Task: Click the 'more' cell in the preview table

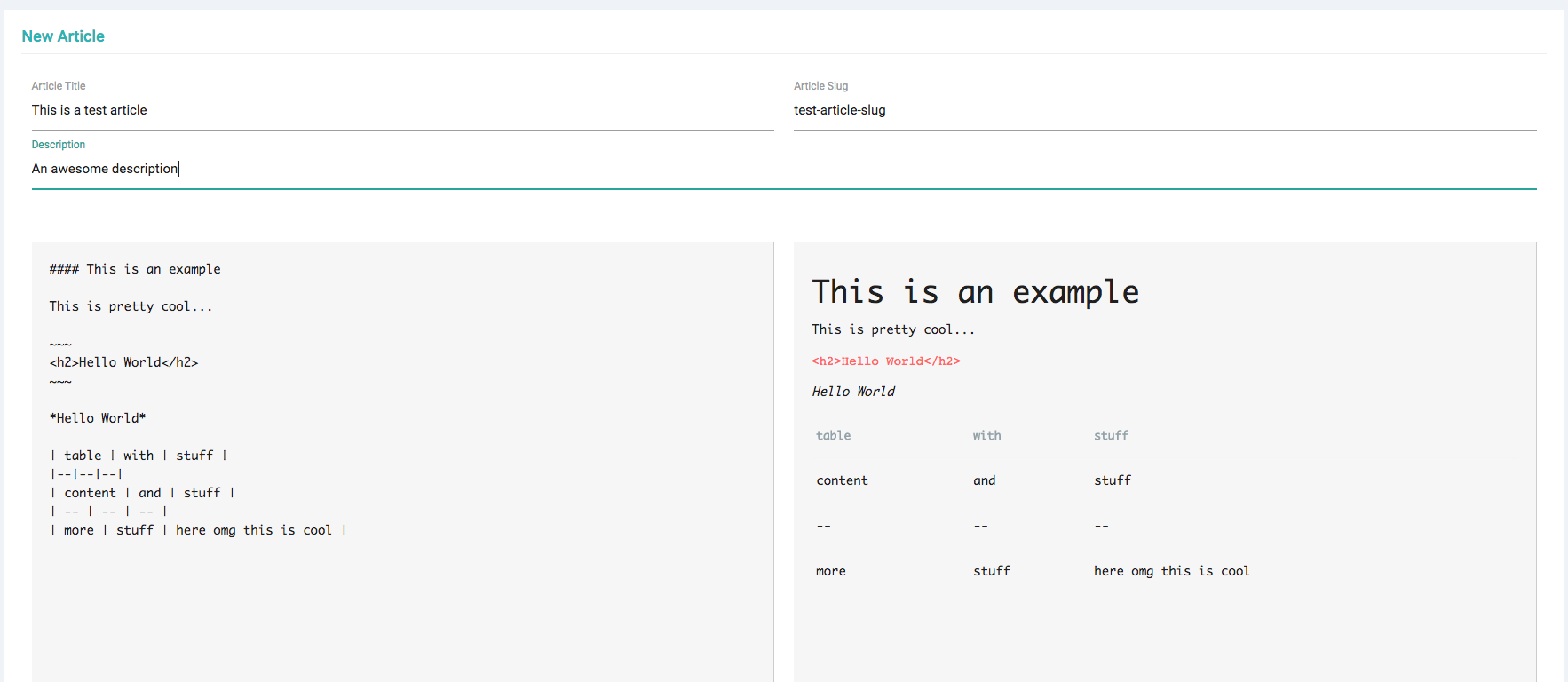Action: pyautogui.click(x=830, y=571)
